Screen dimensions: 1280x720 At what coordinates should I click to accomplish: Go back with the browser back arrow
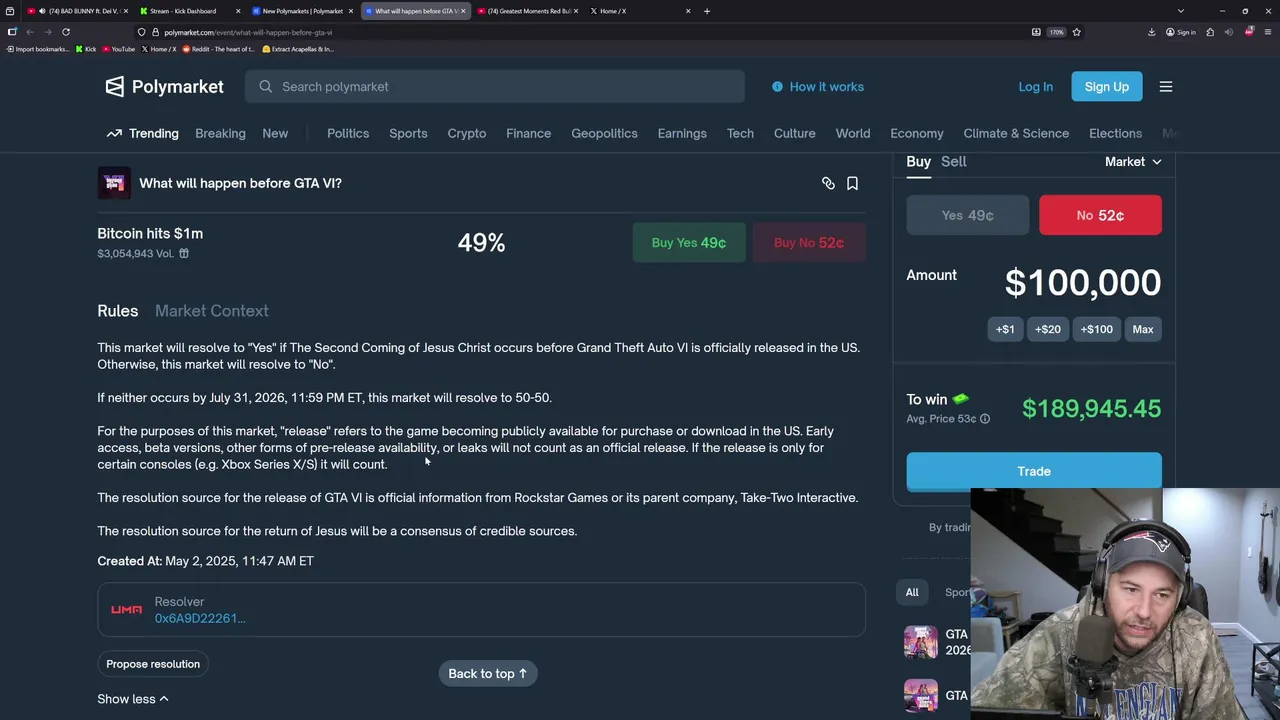point(30,32)
